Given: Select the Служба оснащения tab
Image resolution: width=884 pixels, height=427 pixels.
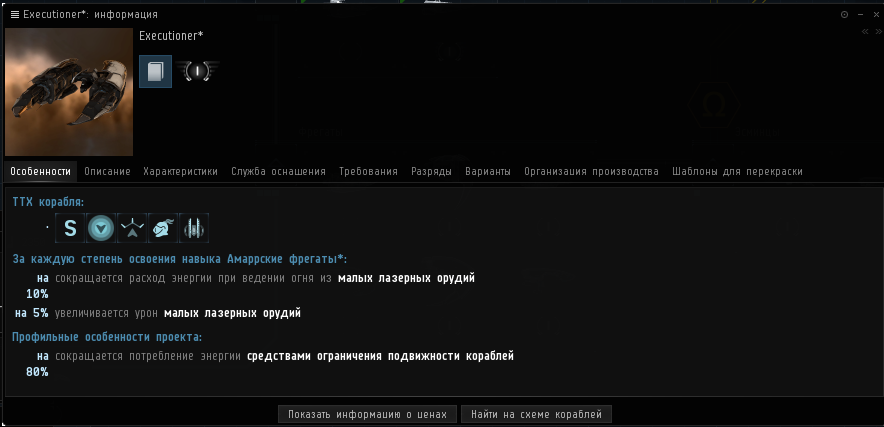Looking at the screenshot, I should click(x=278, y=172).
